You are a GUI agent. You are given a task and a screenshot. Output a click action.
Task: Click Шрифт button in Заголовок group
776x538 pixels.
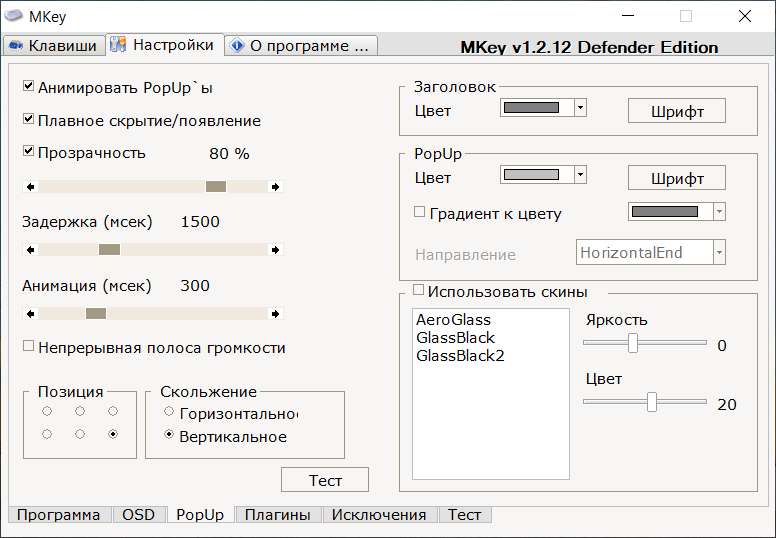pyautogui.click(x=677, y=111)
